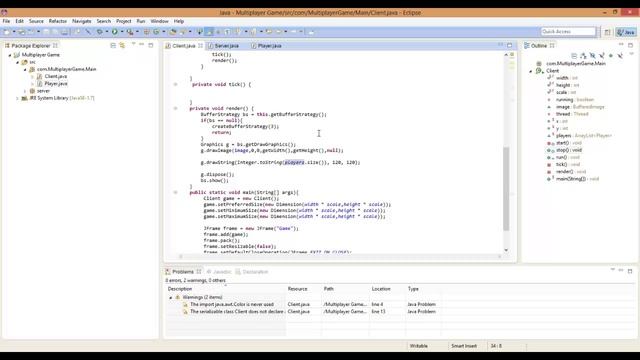Click the New file toolbar icon
The width and height of the screenshot is (640, 360).
(x=7, y=32)
